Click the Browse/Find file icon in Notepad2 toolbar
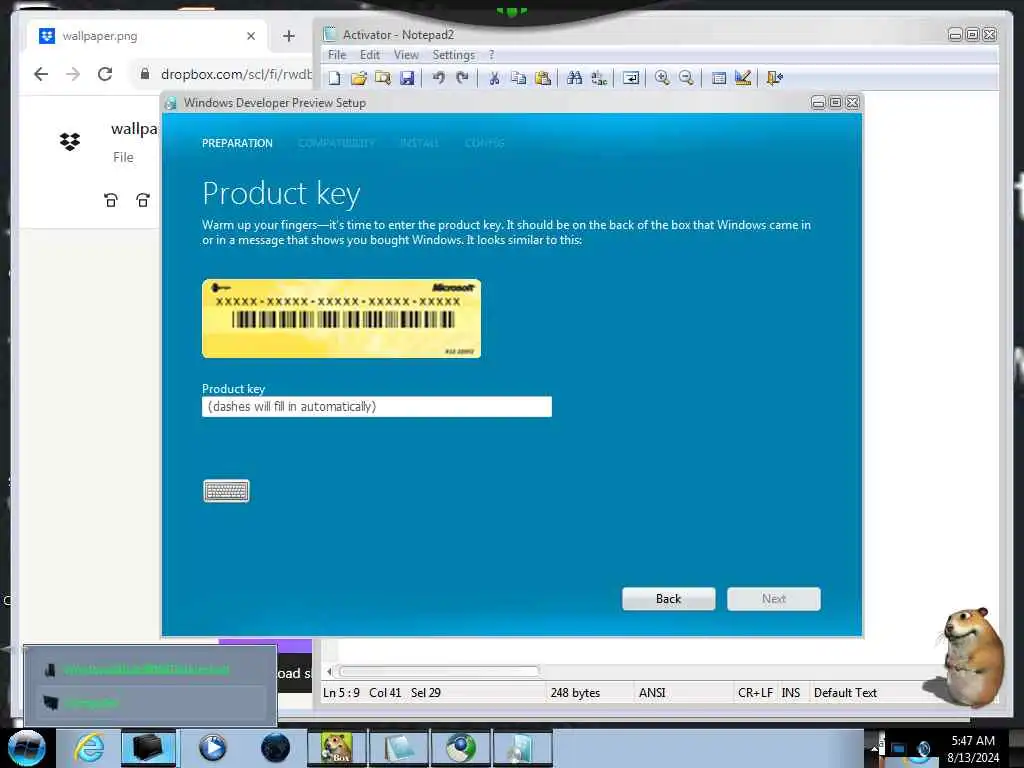 point(383,78)
